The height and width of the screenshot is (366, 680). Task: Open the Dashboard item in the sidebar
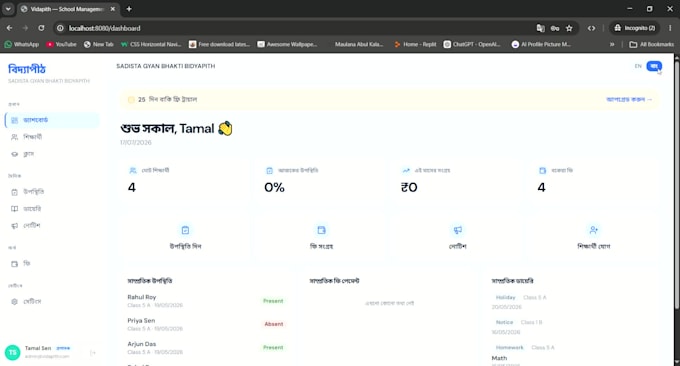52,120
